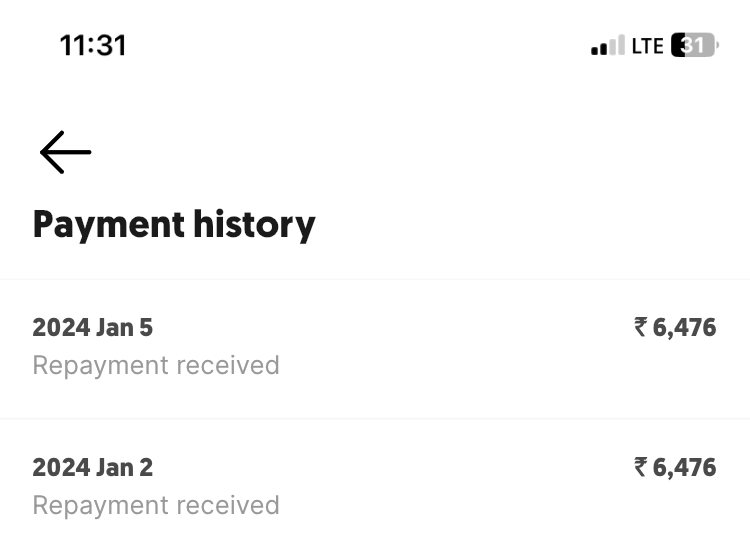Tap the rupee symbol on Jan 5 amount
Screen dimensions: 750x546
641,327
